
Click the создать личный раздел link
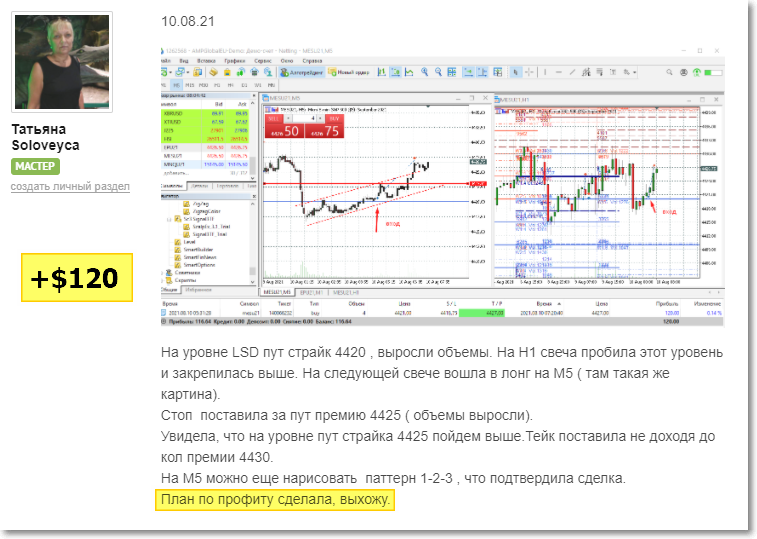coord(70,186)
